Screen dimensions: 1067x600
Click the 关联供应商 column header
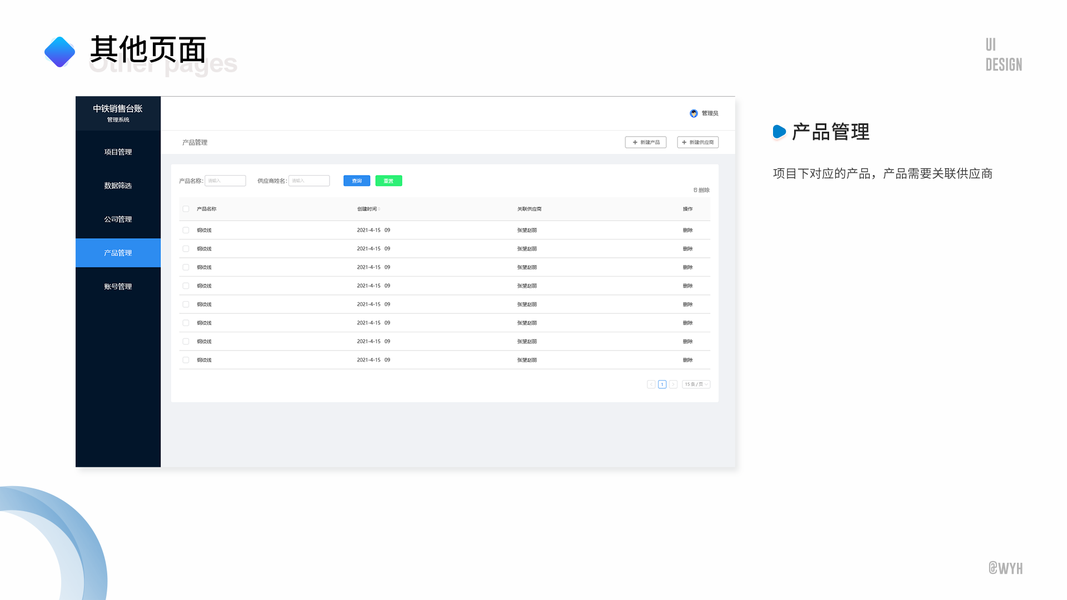[x=529, y=209]
